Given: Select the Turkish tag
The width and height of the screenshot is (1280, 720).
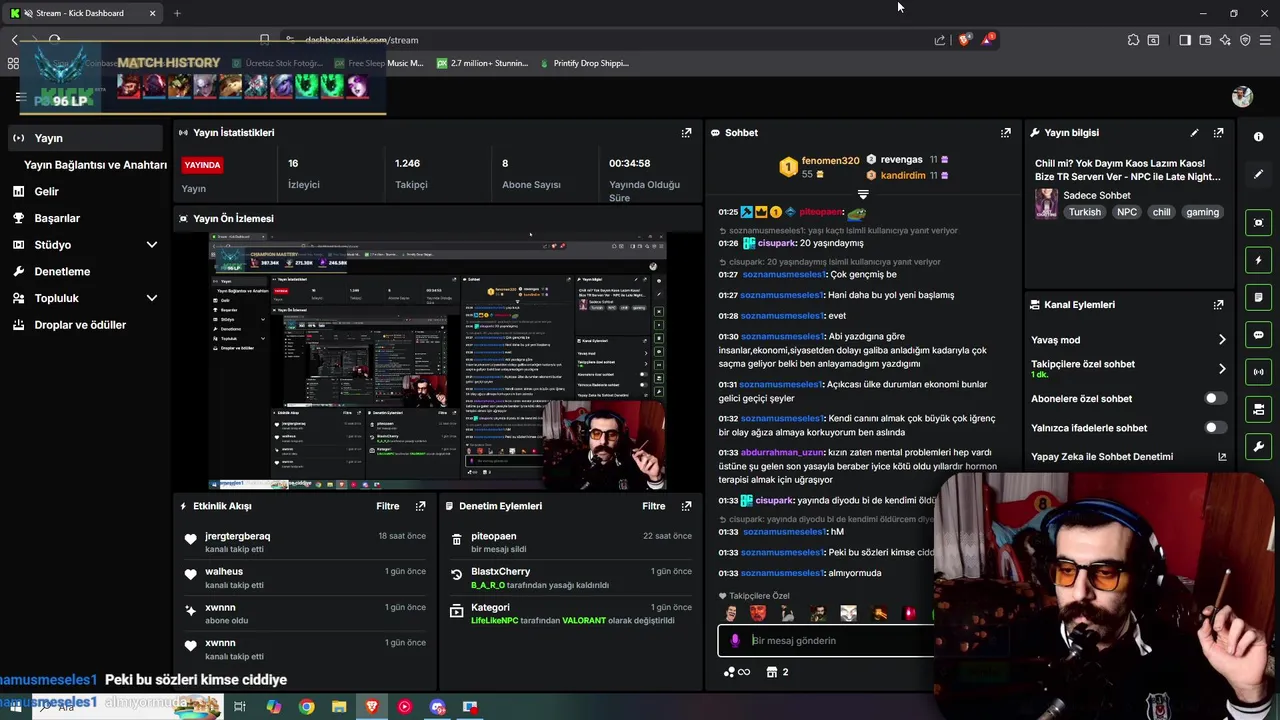Looking at the screenshot, I should (1084, 212).
